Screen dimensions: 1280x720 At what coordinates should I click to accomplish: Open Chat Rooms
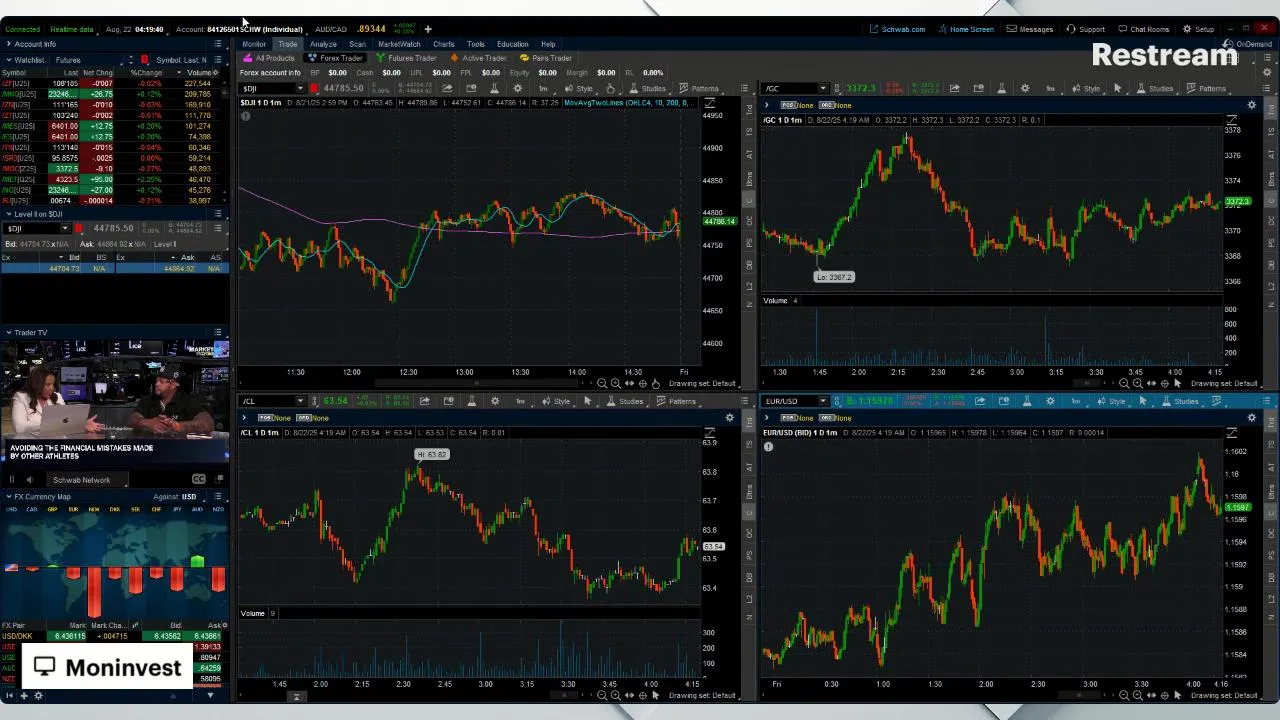[1143, 29]
